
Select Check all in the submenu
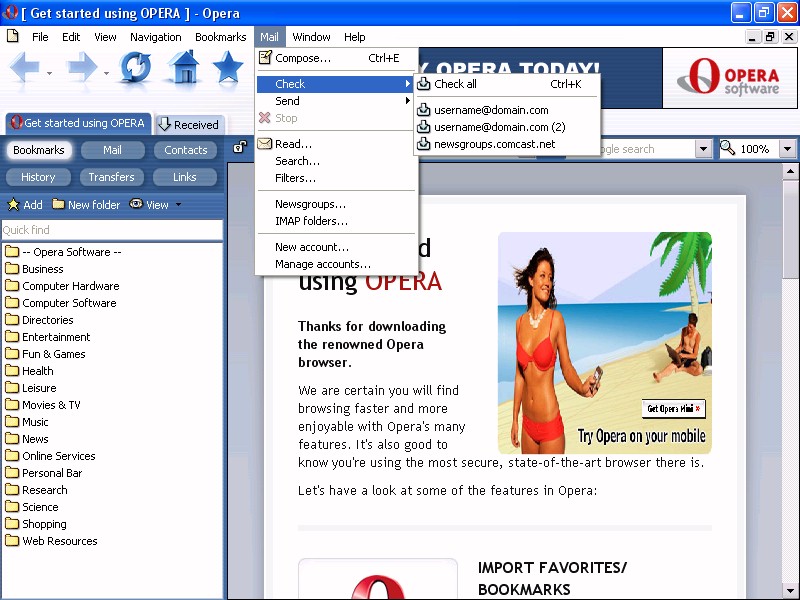pos(507,84)
